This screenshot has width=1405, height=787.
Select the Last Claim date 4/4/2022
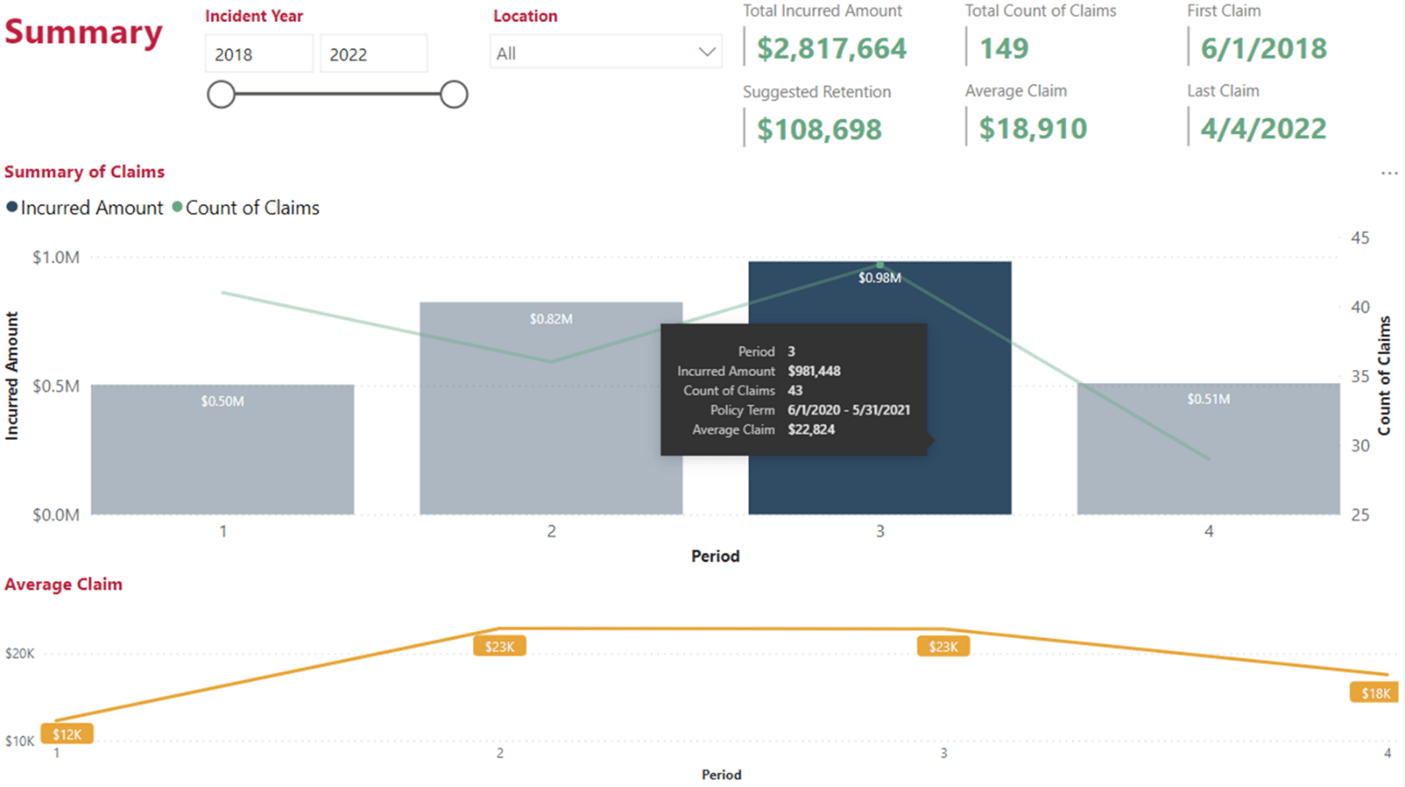[1263, 129]
